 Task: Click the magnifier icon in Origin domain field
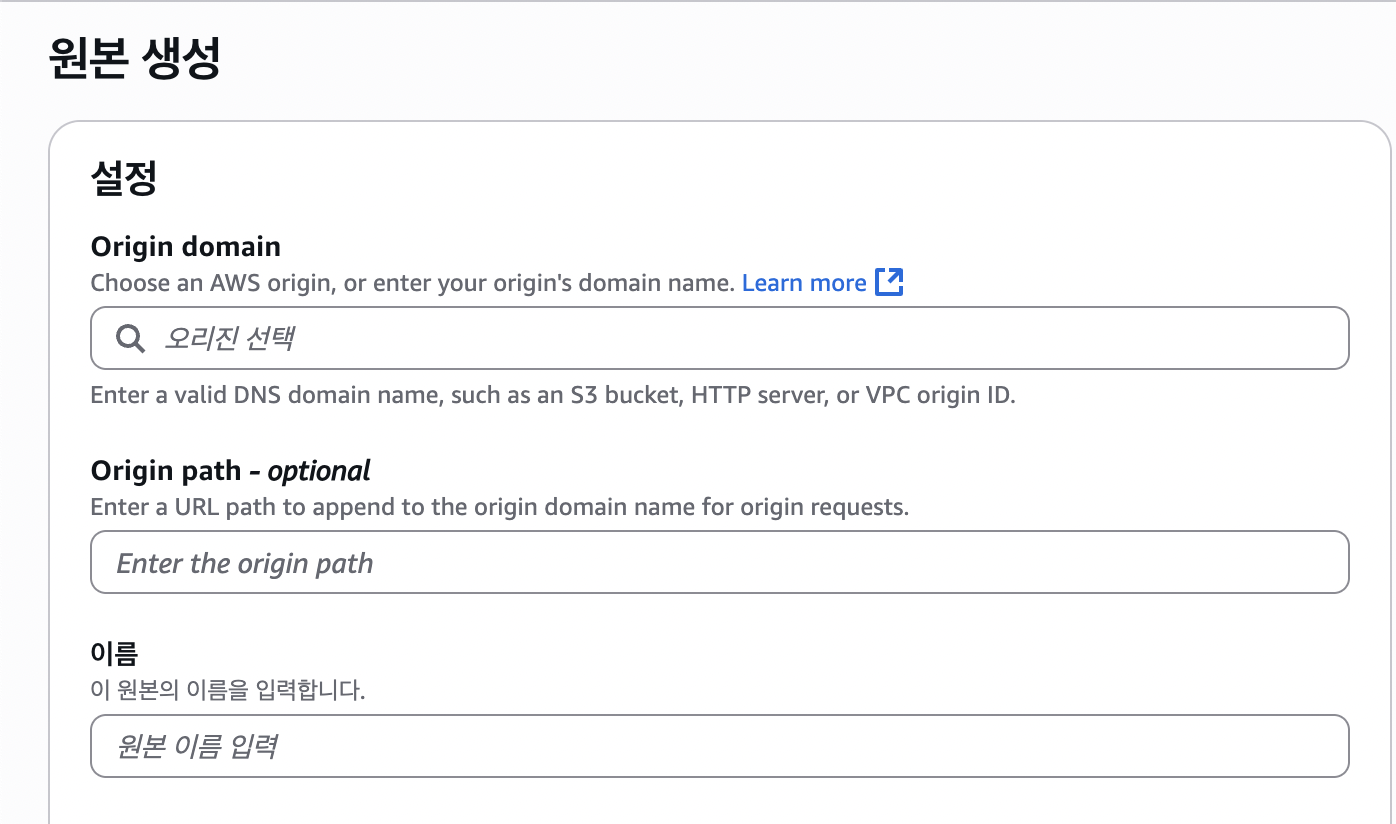click(130, 338)
